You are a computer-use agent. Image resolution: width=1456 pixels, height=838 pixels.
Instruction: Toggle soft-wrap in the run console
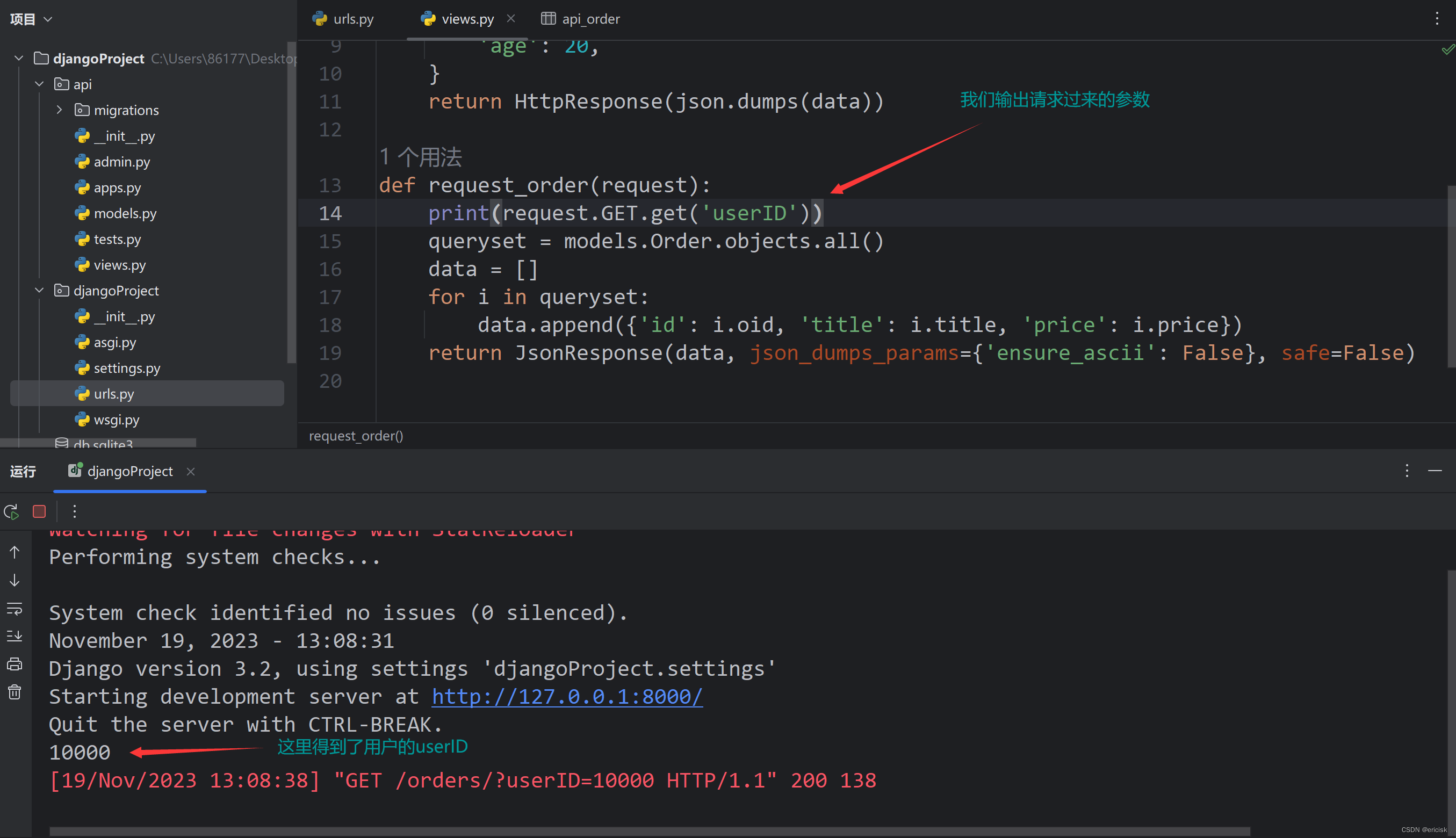15,608
